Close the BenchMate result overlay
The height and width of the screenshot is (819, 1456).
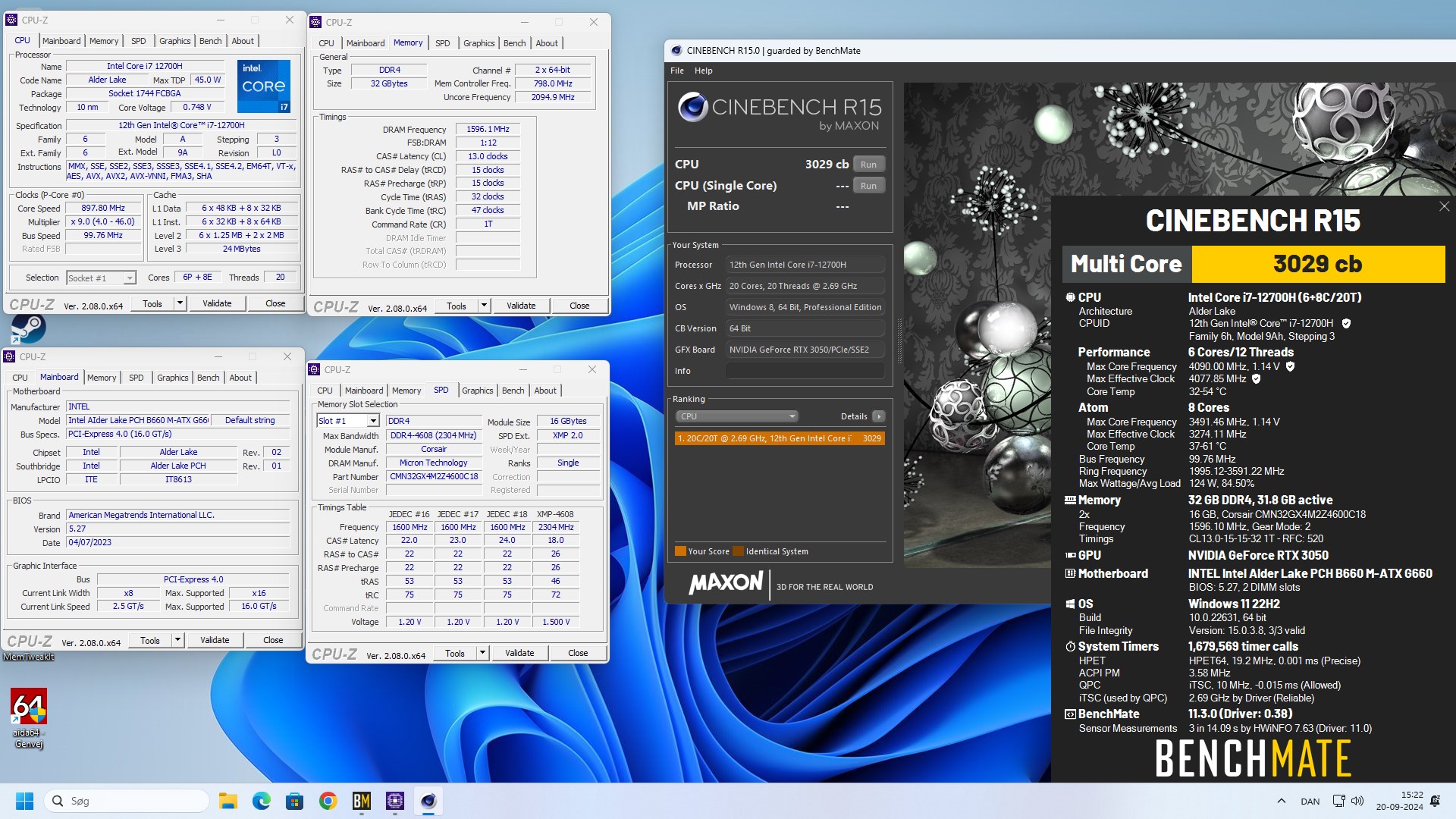[1444, 206]
